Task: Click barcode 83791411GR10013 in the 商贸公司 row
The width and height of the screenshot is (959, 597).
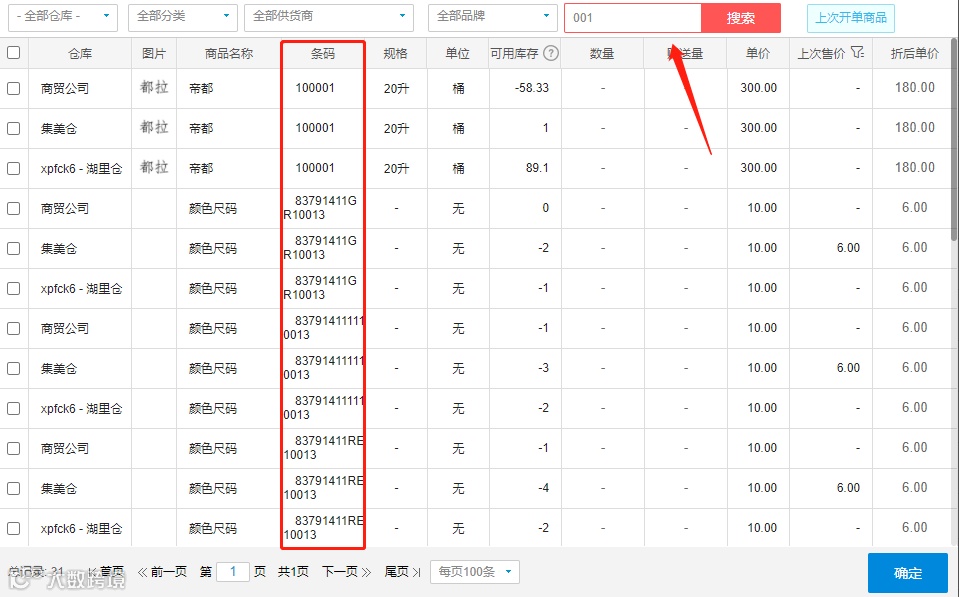Action: coord(320,208)
